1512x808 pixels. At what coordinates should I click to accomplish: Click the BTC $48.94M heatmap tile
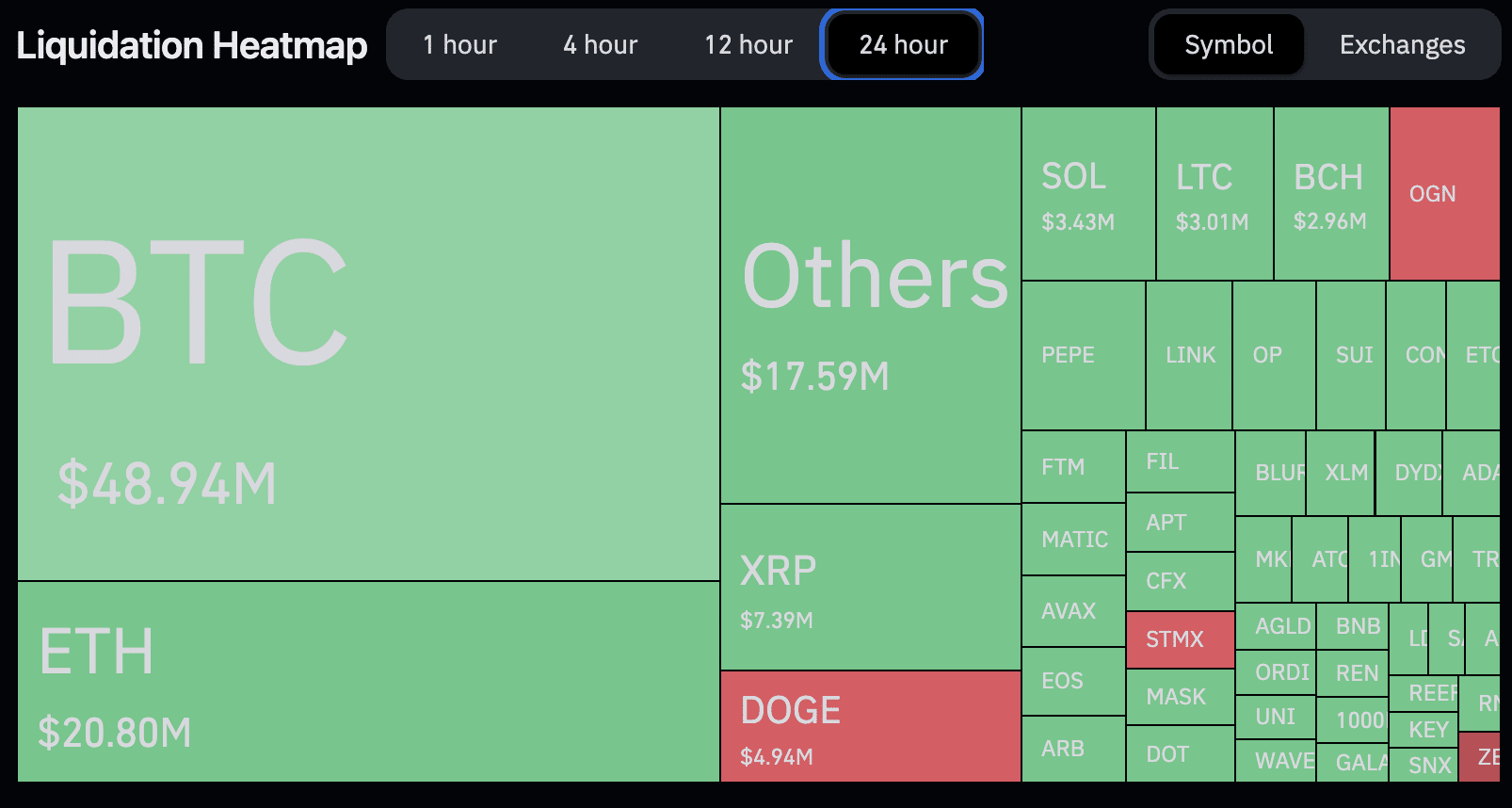point(368,344)
